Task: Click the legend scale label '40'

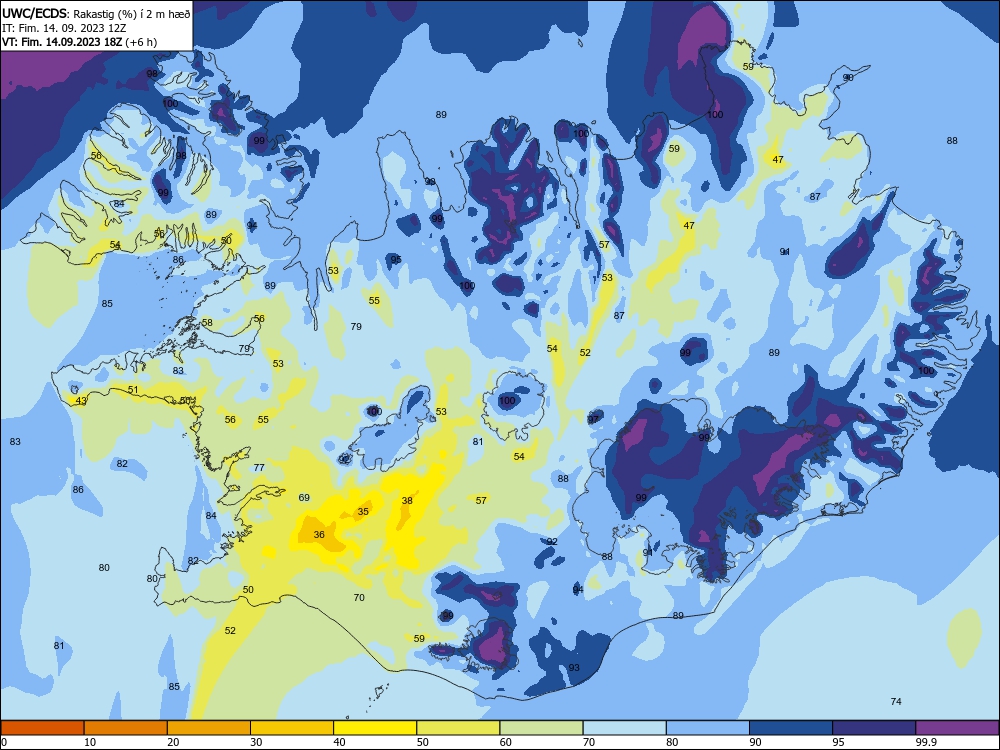Action: point(339,742)
